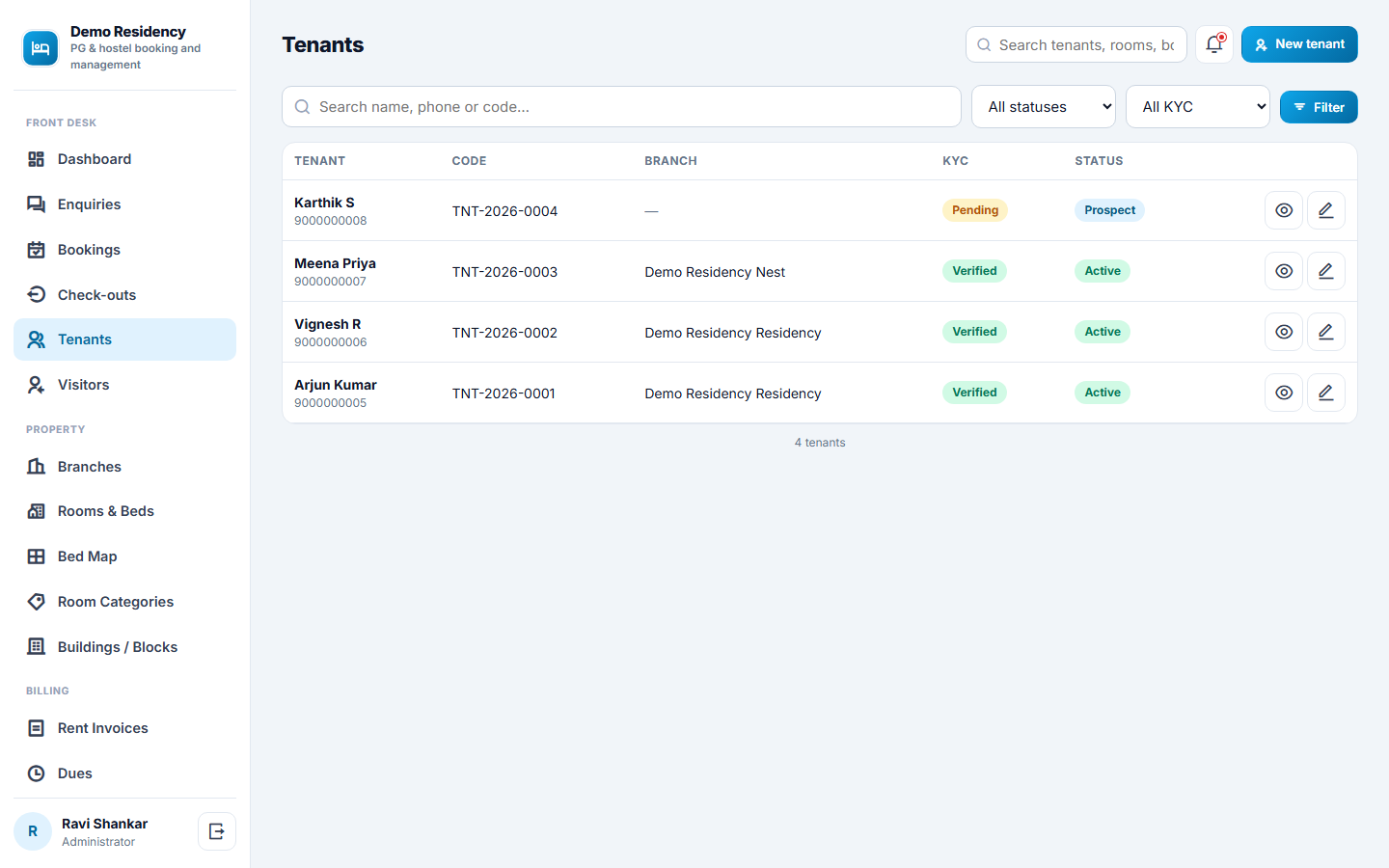Image resolution: width=1389 pixels, height=868 pixels.
Task: Open Bookings section
Action: pyautogui.click(x=124, y=250)
